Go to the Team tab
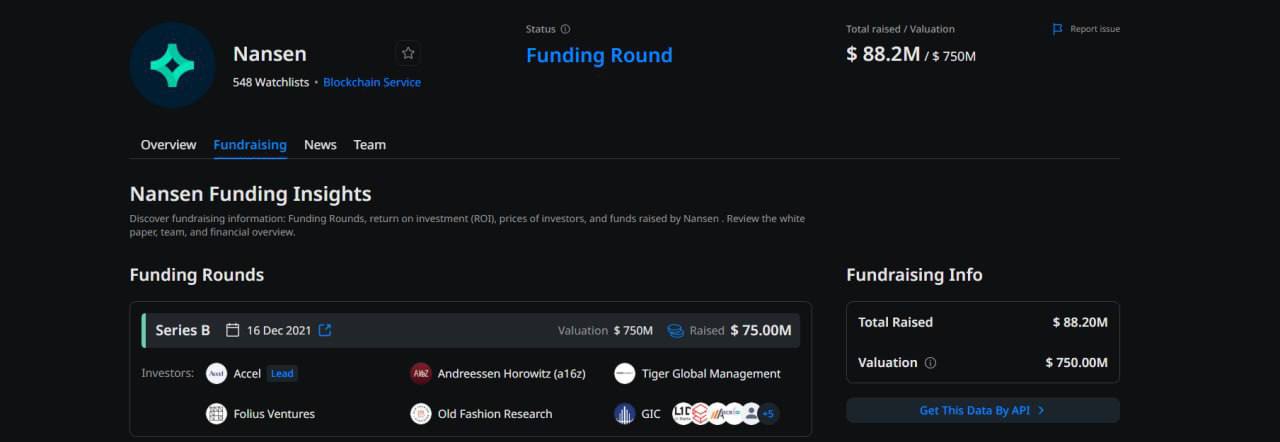The width and height of the screenshot is (1280, 442). (x=369, y=145)
